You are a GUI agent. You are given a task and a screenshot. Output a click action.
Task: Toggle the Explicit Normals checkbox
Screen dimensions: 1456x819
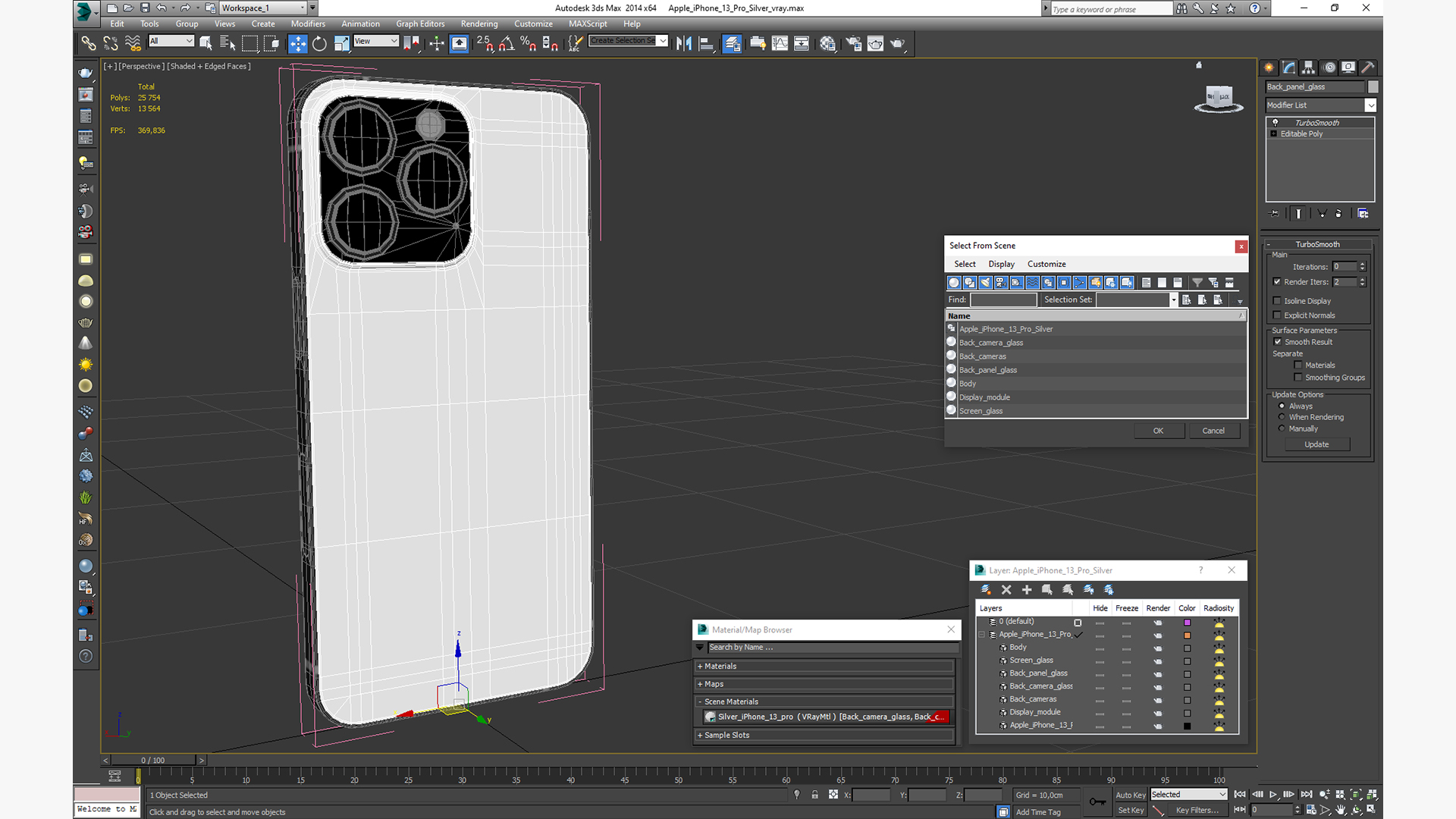1277,315
